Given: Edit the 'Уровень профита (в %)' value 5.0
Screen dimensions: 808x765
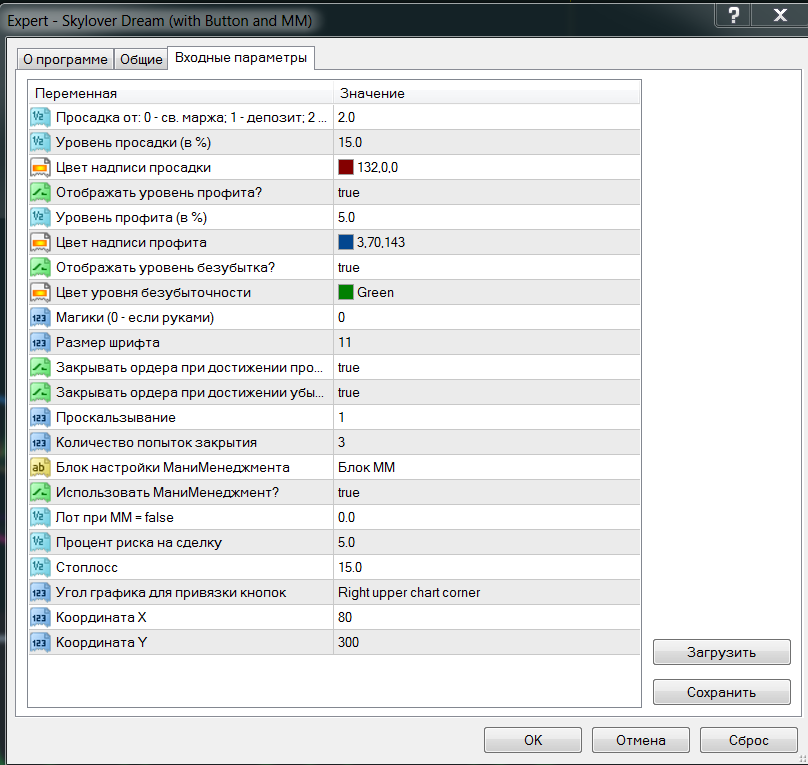Looking at the screenshot, I should click(x=486, y=217).
